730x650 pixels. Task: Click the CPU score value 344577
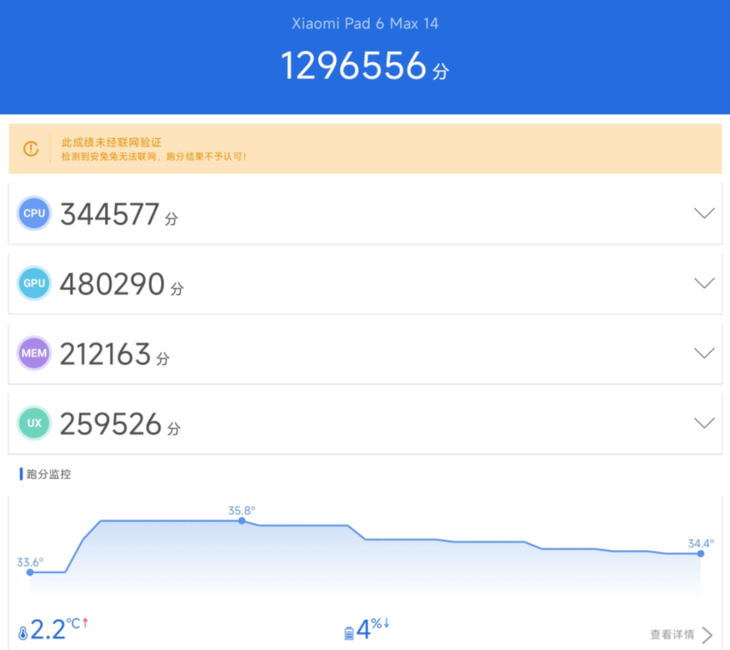[x=110, y=214]
